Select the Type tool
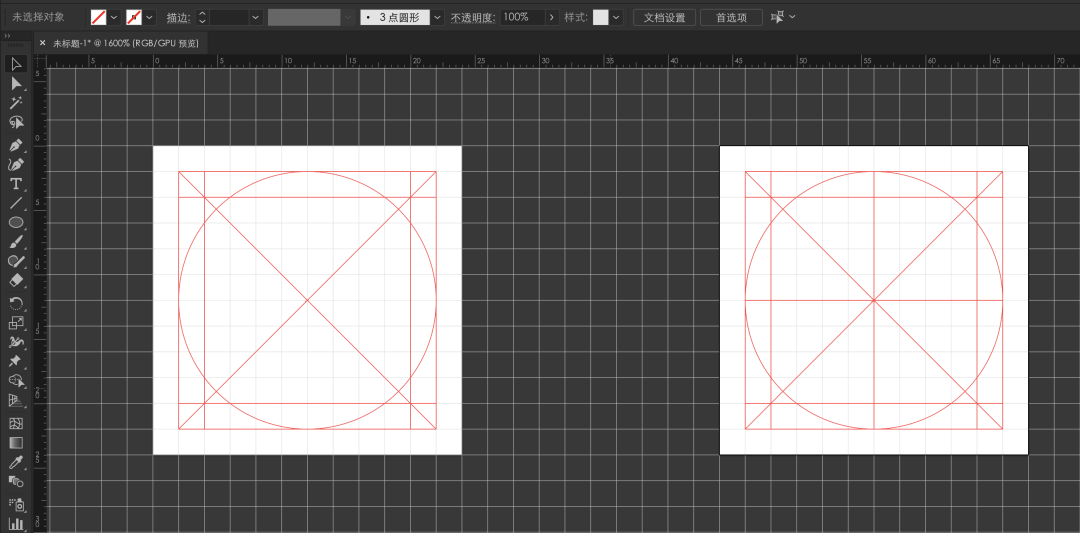 [16, 183]
